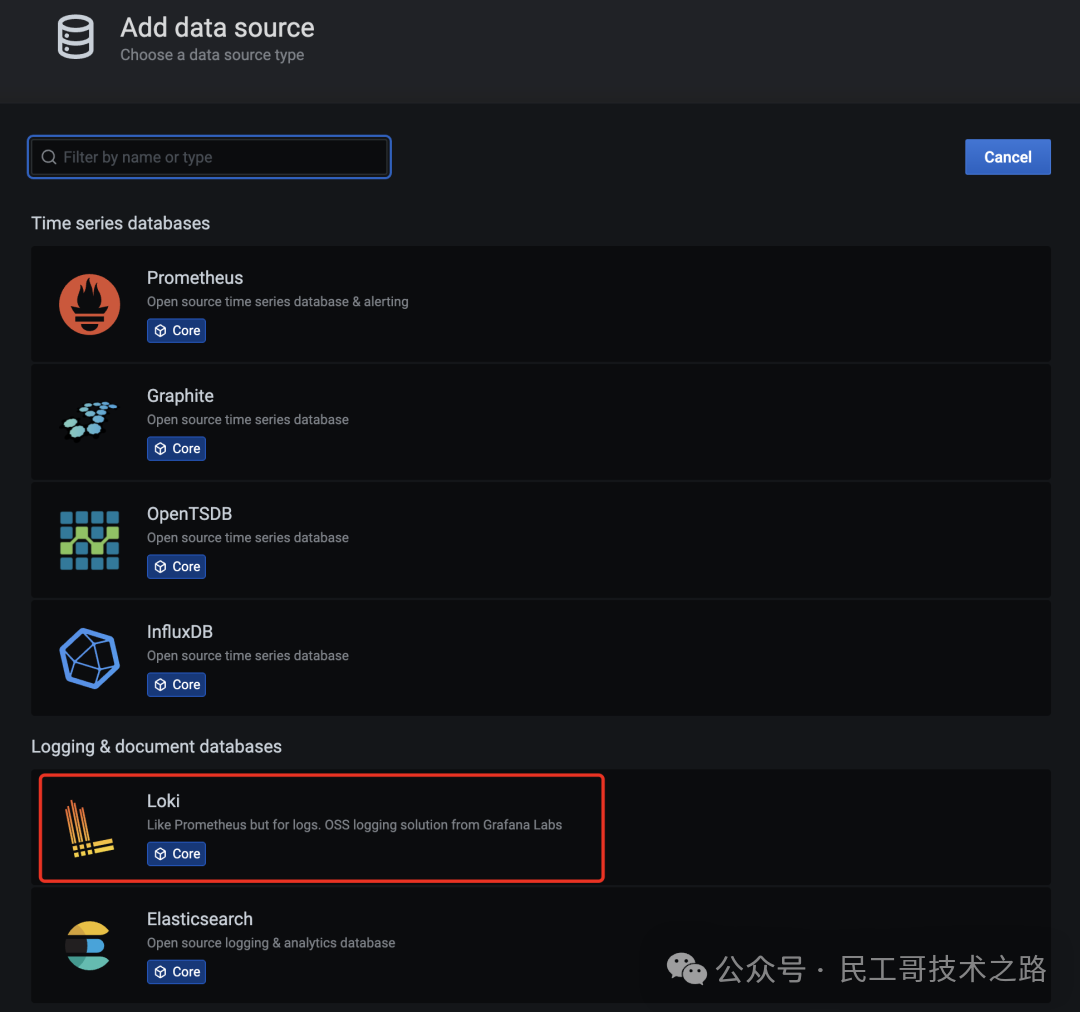1080x1012 pixels.
Task: Click the database icon beside Add data source
Action: click(76, 37)
